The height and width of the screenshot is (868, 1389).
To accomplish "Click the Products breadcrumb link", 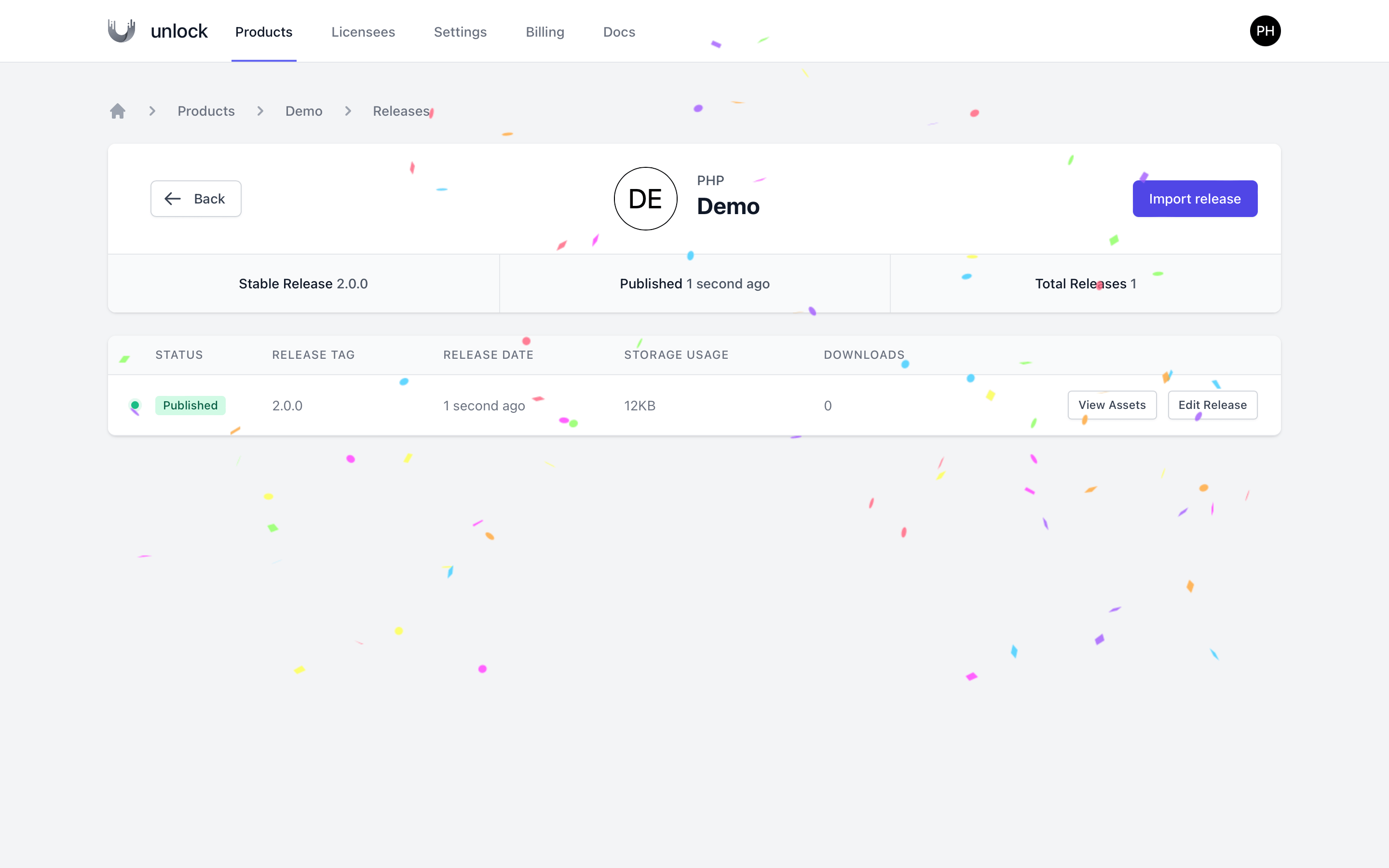I will [206, 111].
